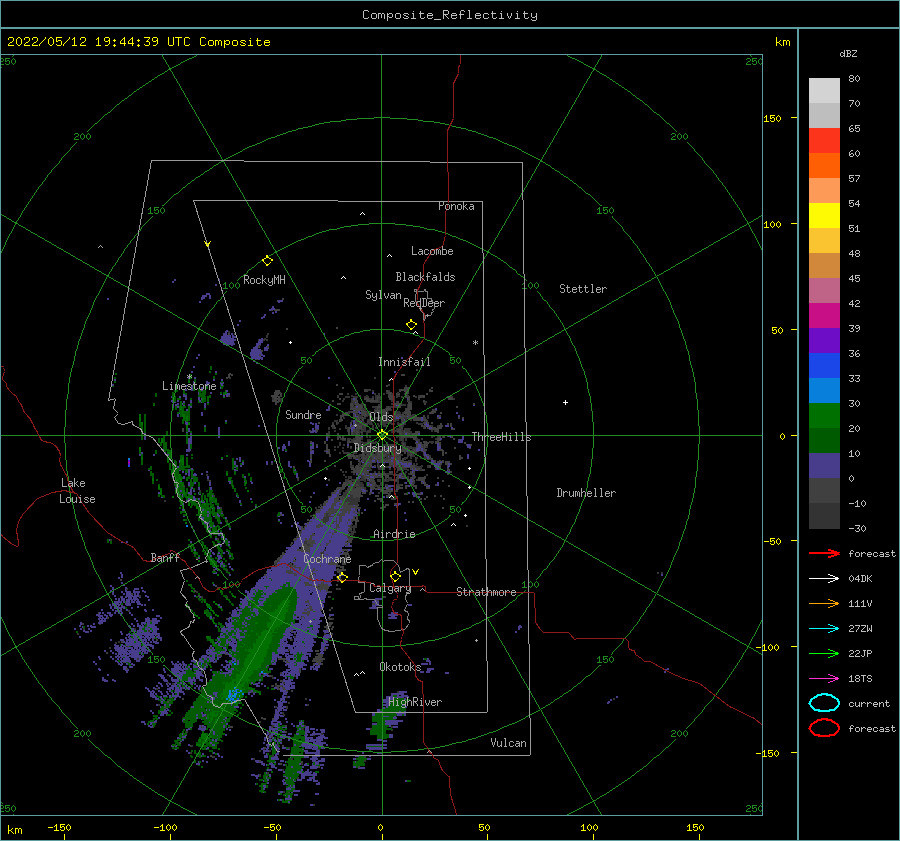
Task: Click the 20 dBZ green color swatch
Action: (x=824, y=416)
